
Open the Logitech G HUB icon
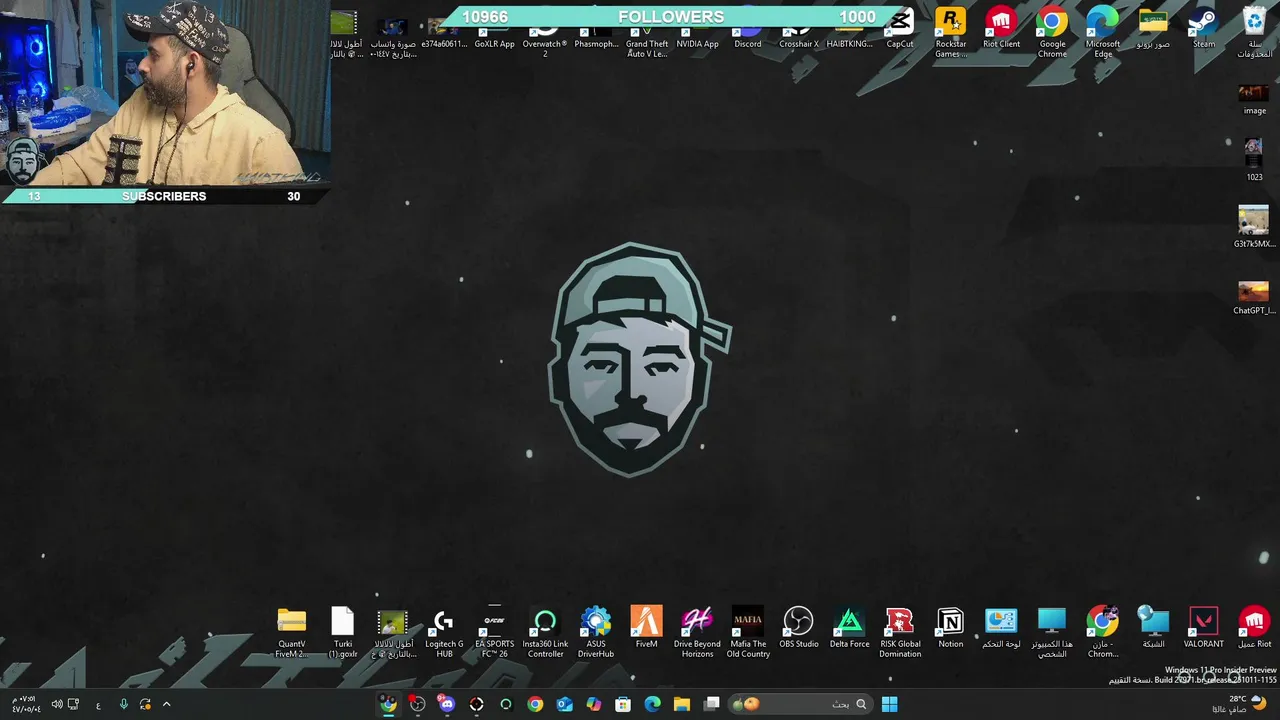tap(444, 632)
